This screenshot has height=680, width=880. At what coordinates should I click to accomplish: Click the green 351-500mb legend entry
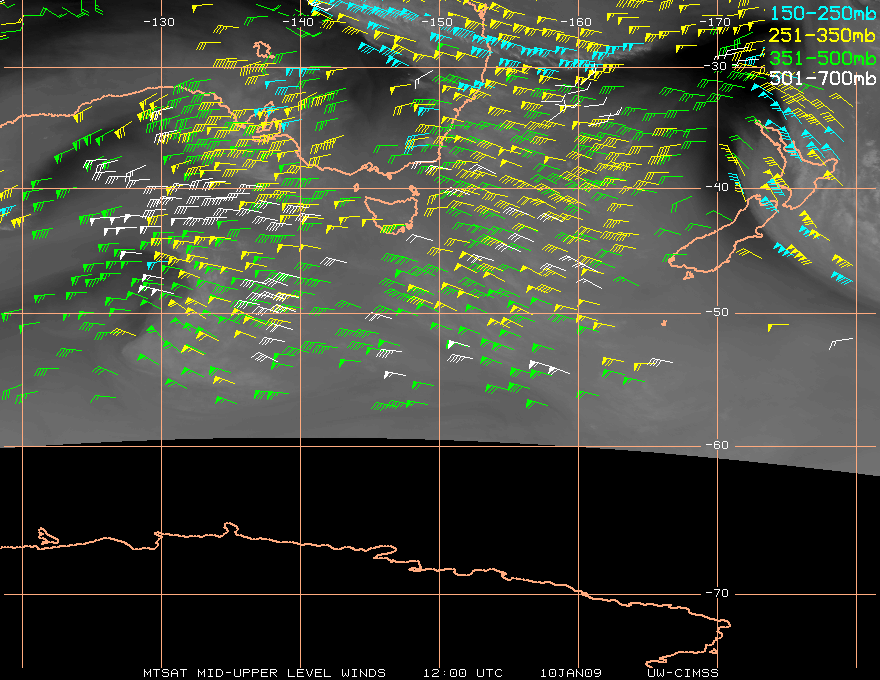pos(822,58)
